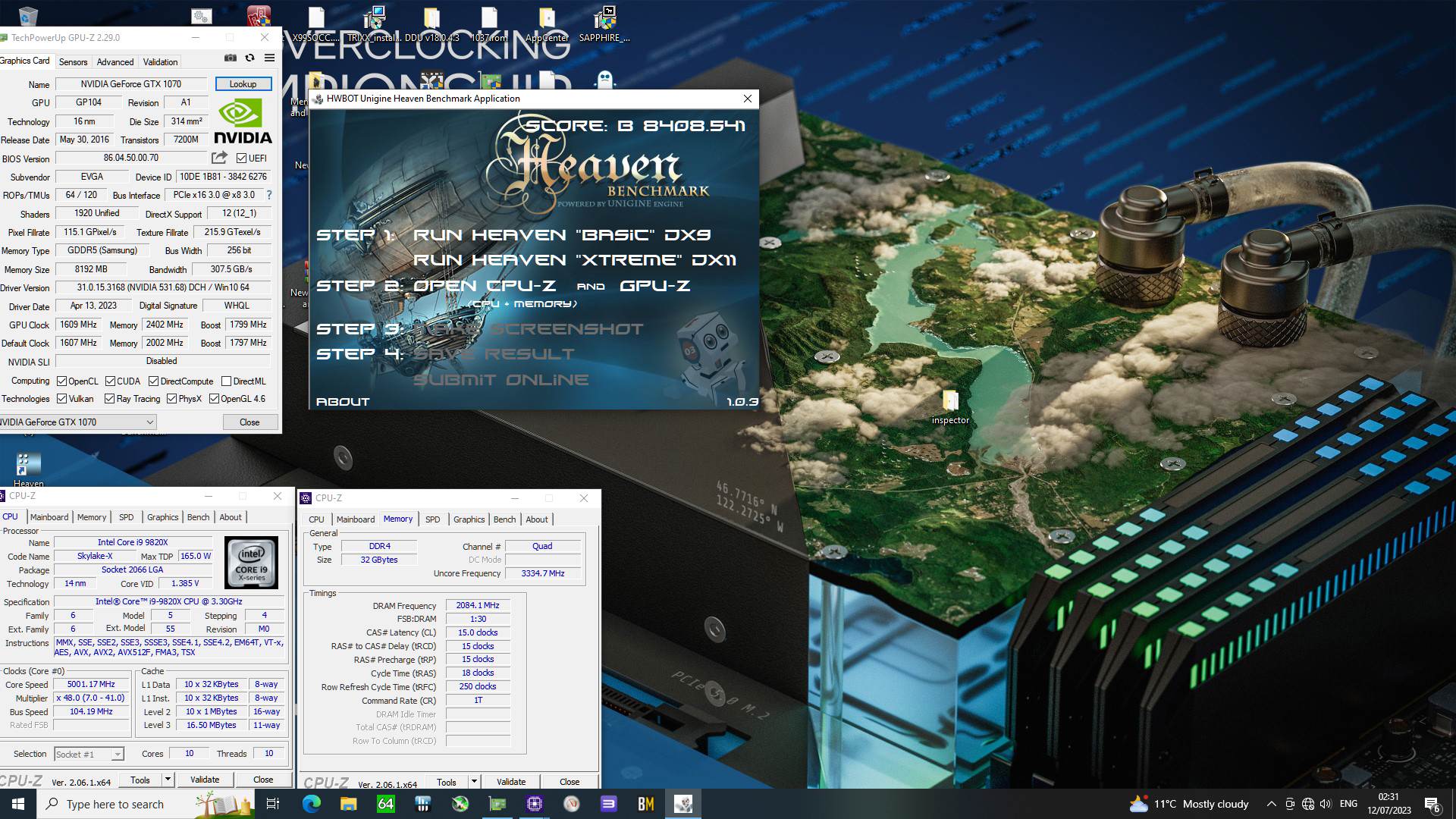Switch to the Advanced tab in GPU-Z
Viewport: 1456px width, 819px height.
point(115,62)
